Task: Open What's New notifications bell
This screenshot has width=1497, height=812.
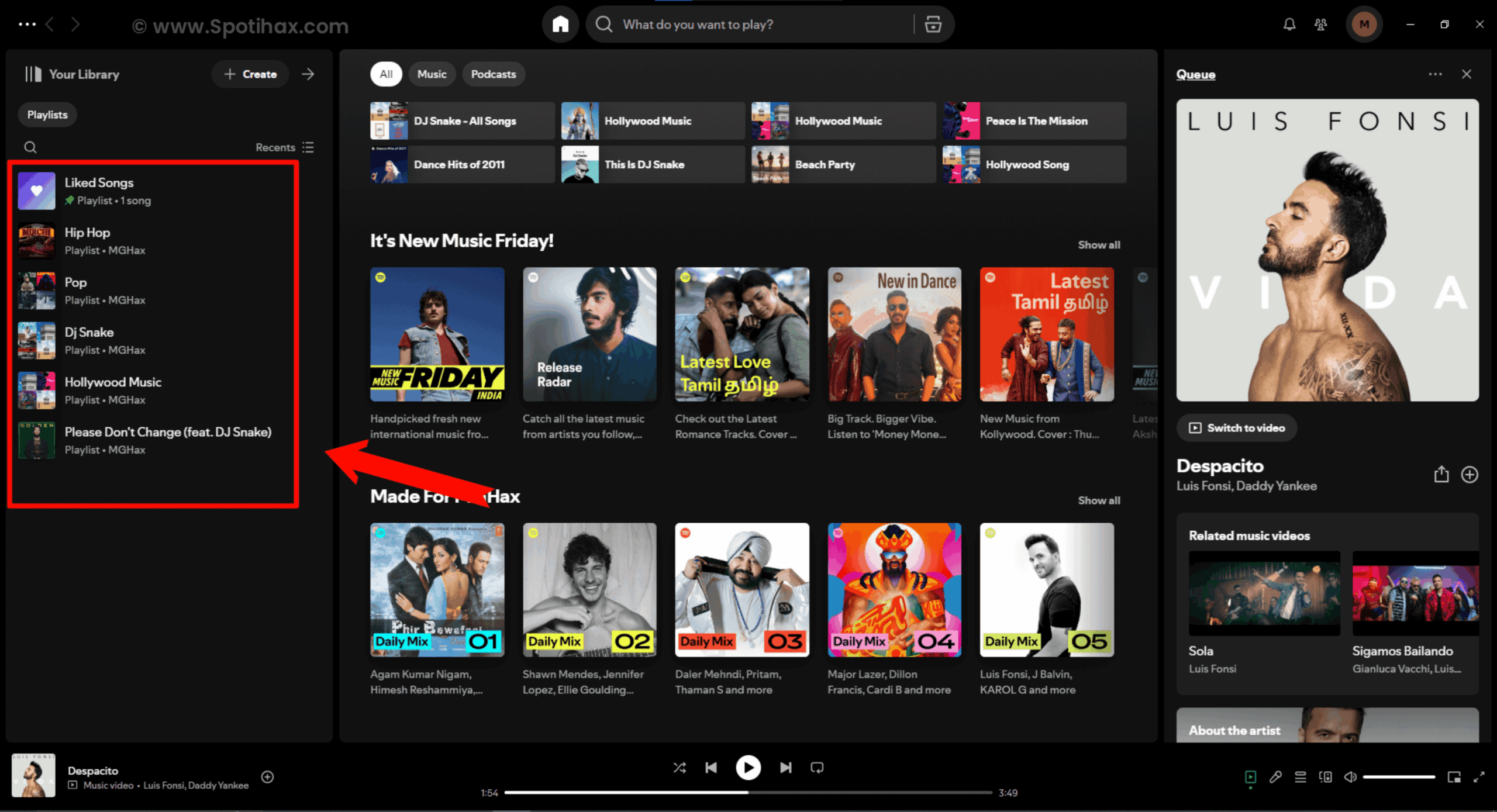Action: point(1289,25)
